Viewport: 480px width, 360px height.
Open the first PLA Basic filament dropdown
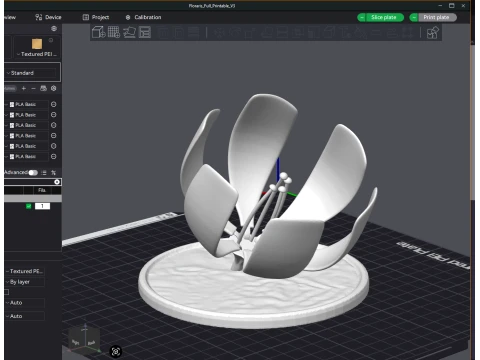[x=27, y=104]
